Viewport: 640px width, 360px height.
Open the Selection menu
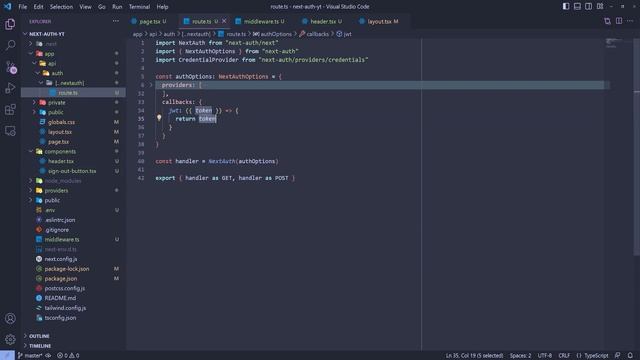(61, 7)
